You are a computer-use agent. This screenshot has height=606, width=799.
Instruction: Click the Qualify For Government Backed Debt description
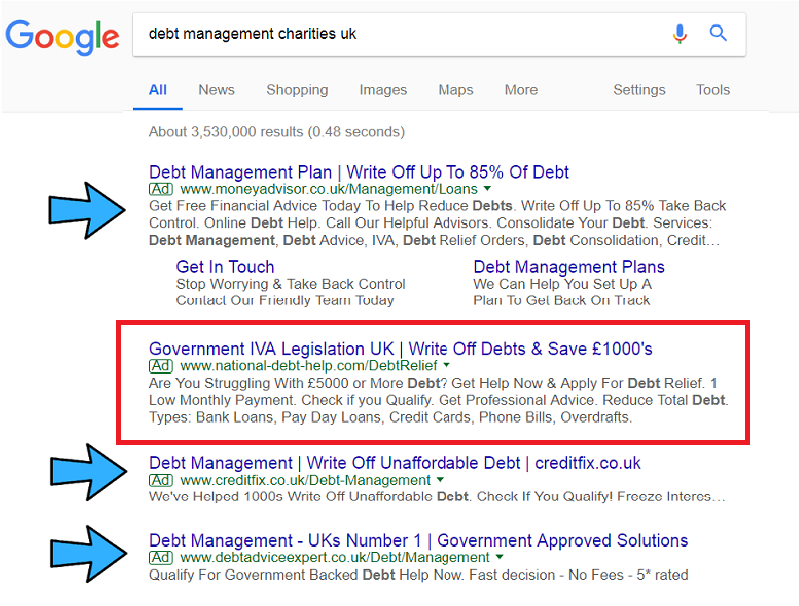click(x=418, y=575)
